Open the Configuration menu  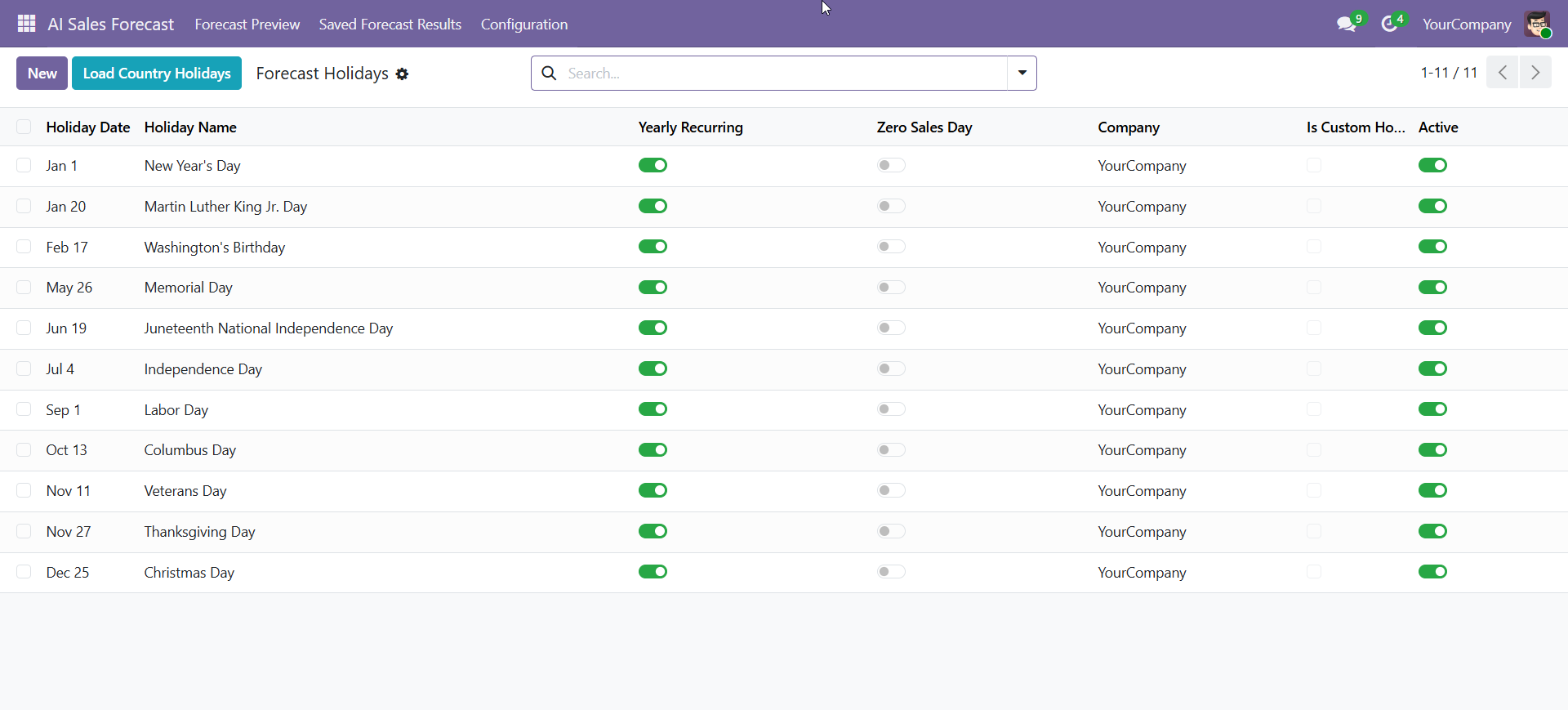click(523, 25)
